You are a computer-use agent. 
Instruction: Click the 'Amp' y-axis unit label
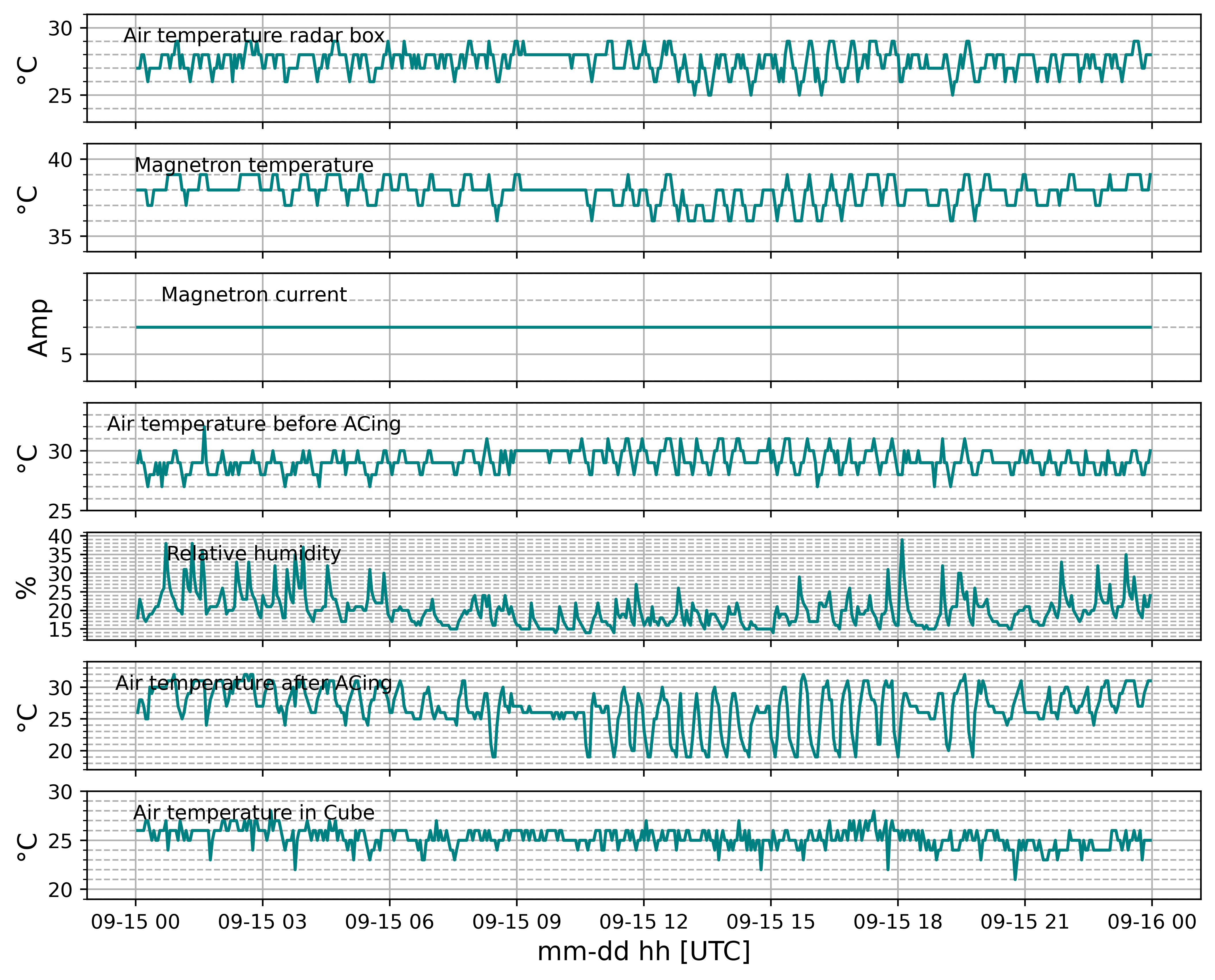point(38,328)
